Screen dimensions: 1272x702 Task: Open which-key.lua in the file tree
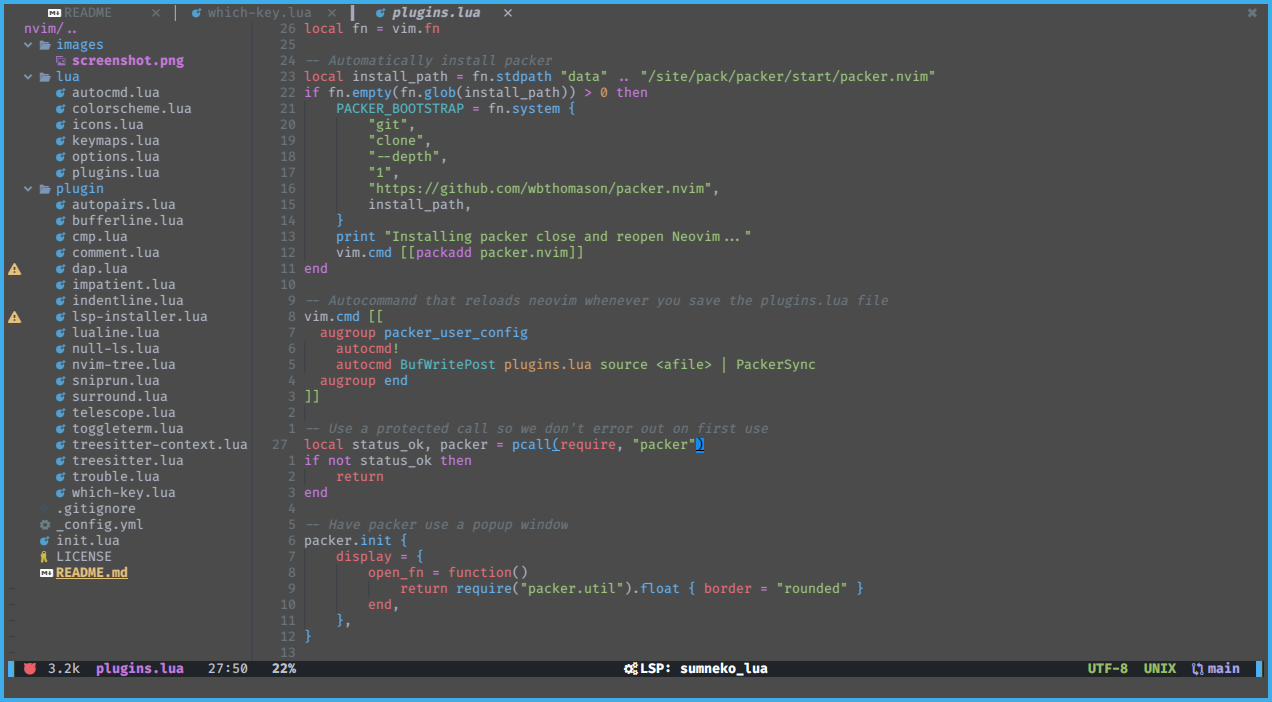pyautogui.click(x=123, y=493)
